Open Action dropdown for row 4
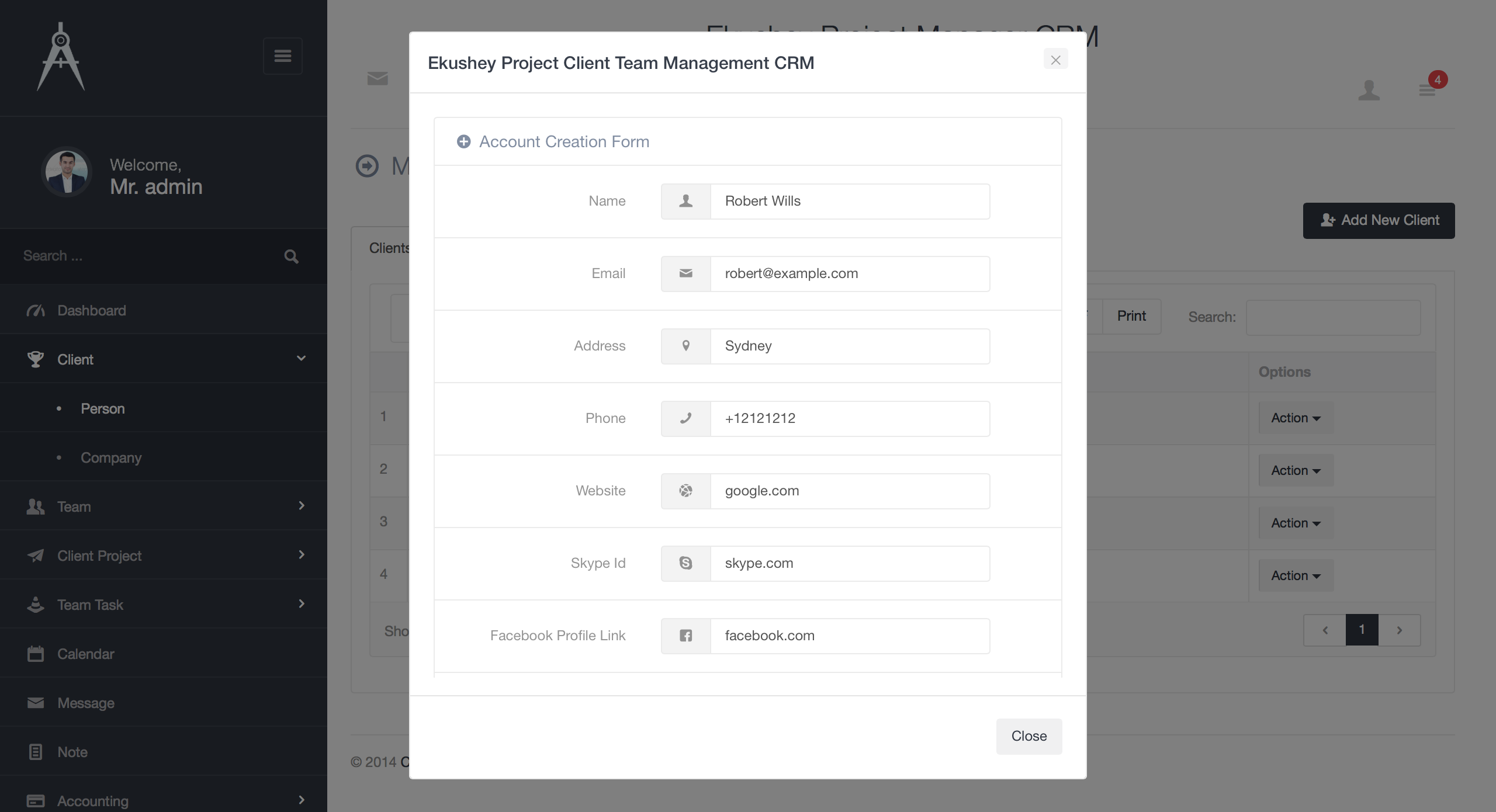1496x812 pixels. click(x=1296, y=576)
